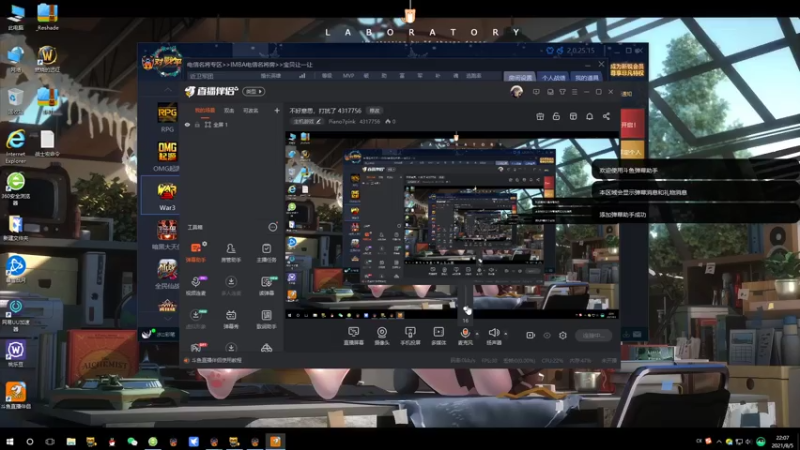Switch to the third scene tab
Image resolution: width=800 pixels, height=450 pixels.
click(251, 110)
